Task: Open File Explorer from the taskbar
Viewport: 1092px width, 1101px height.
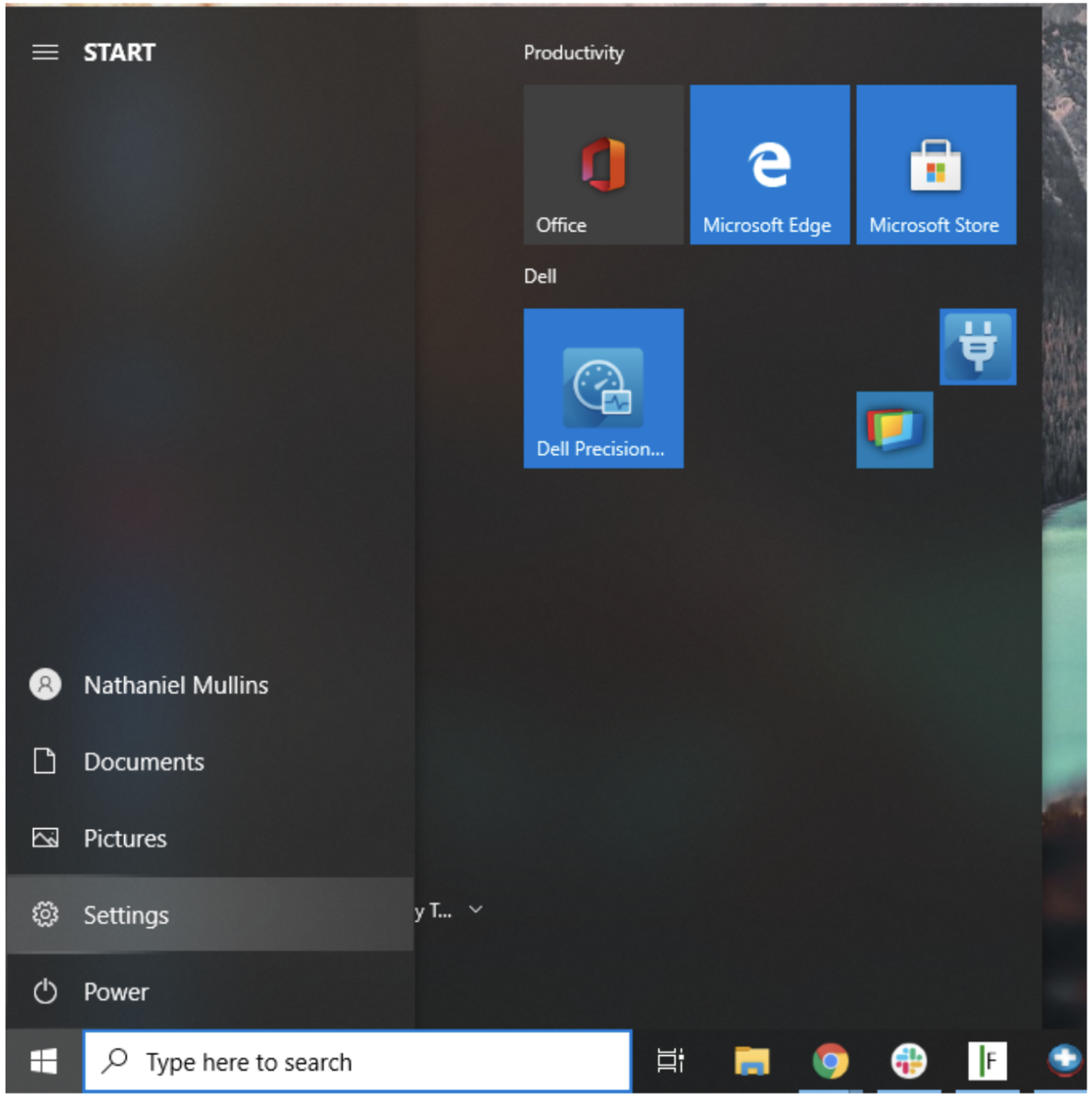Action: click(x=751, y=1061)
